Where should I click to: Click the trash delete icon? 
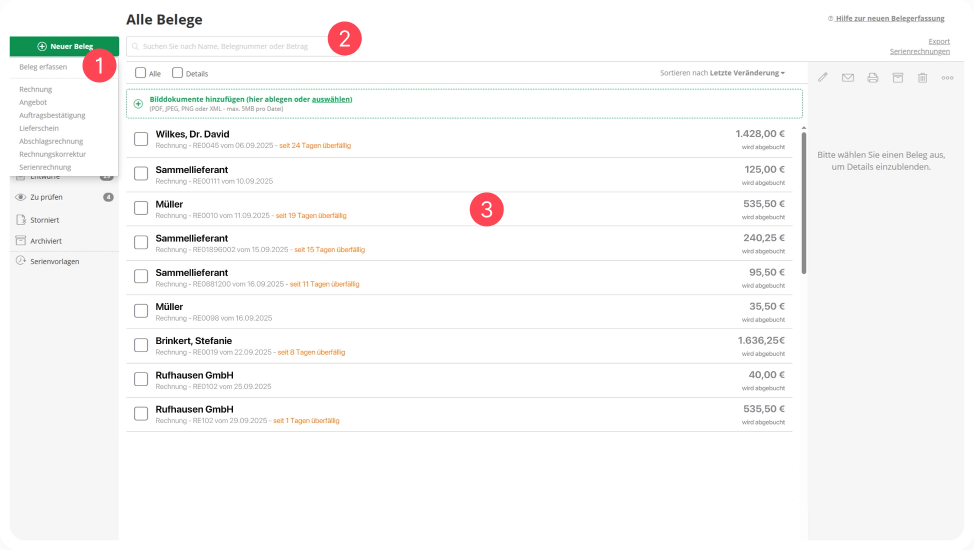click(x=923, y=77)
